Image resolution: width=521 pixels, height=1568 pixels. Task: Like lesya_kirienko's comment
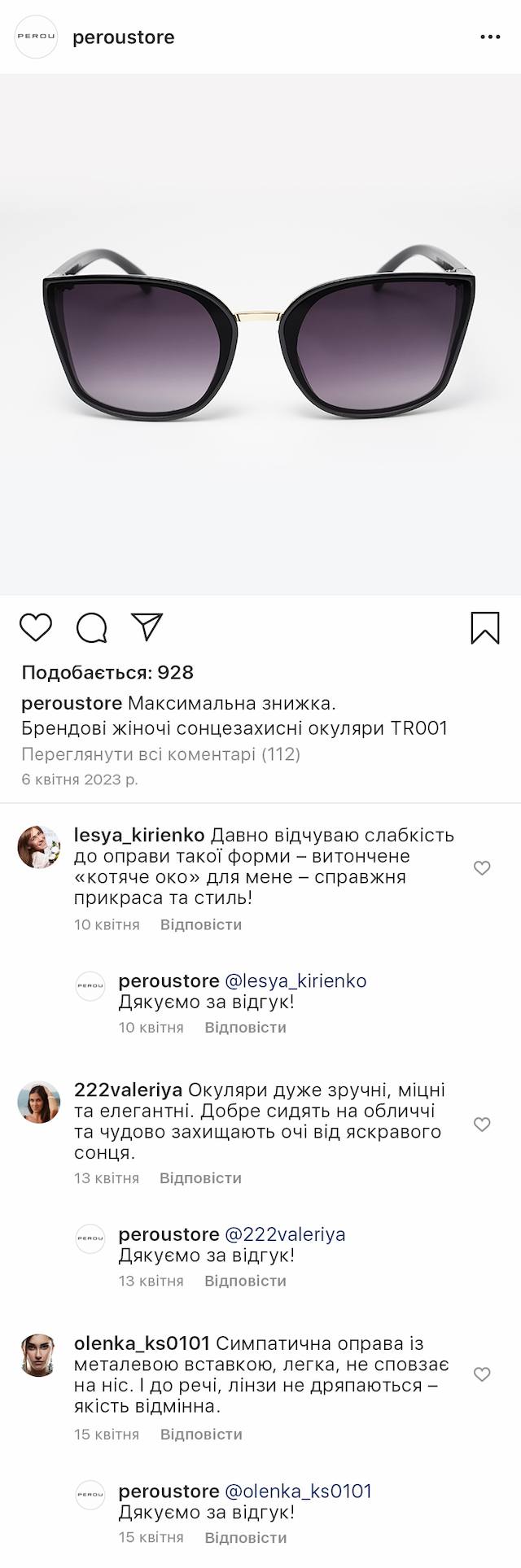point(482,868)
